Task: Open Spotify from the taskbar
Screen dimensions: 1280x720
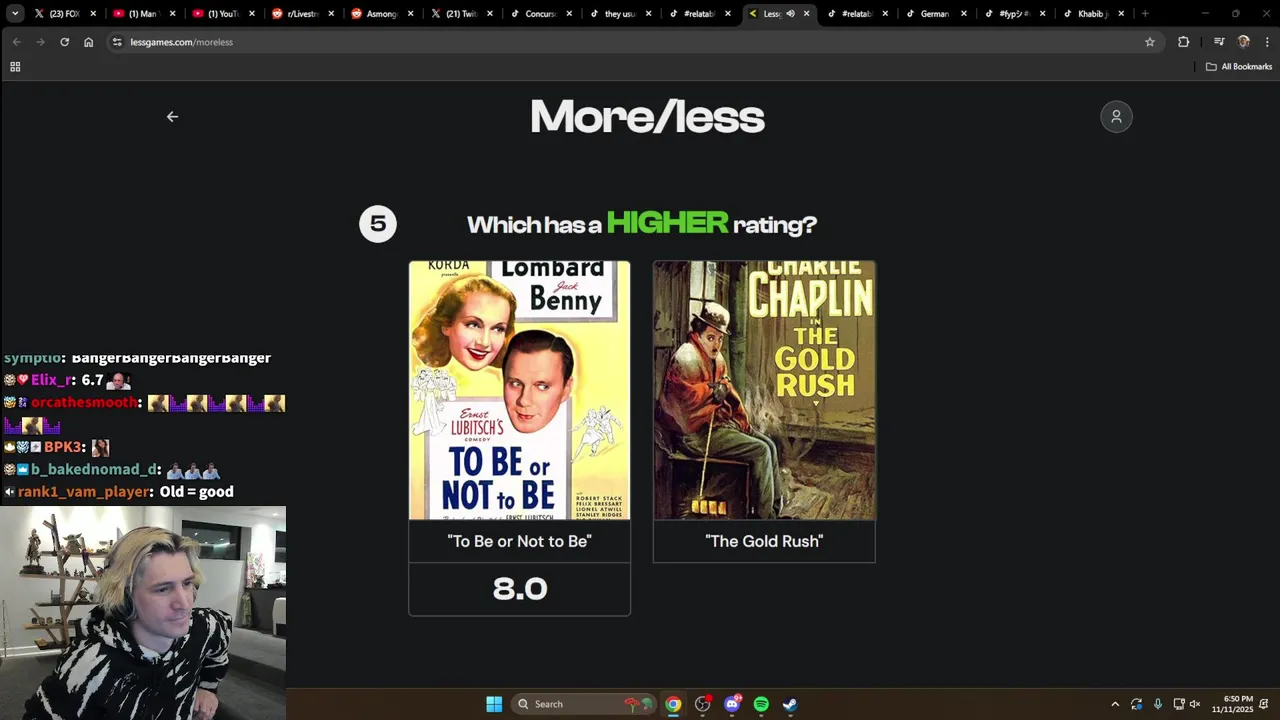Action: pos(761,704)
